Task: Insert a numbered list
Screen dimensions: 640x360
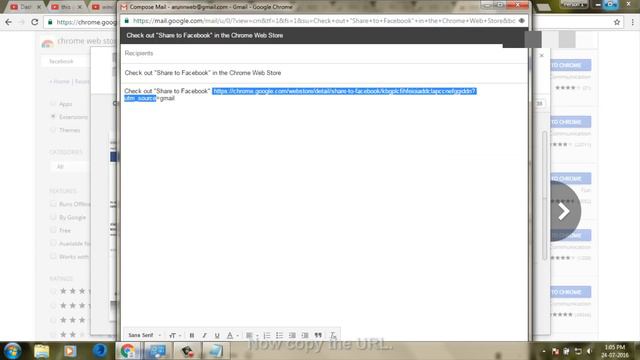Action: (267, 336)
